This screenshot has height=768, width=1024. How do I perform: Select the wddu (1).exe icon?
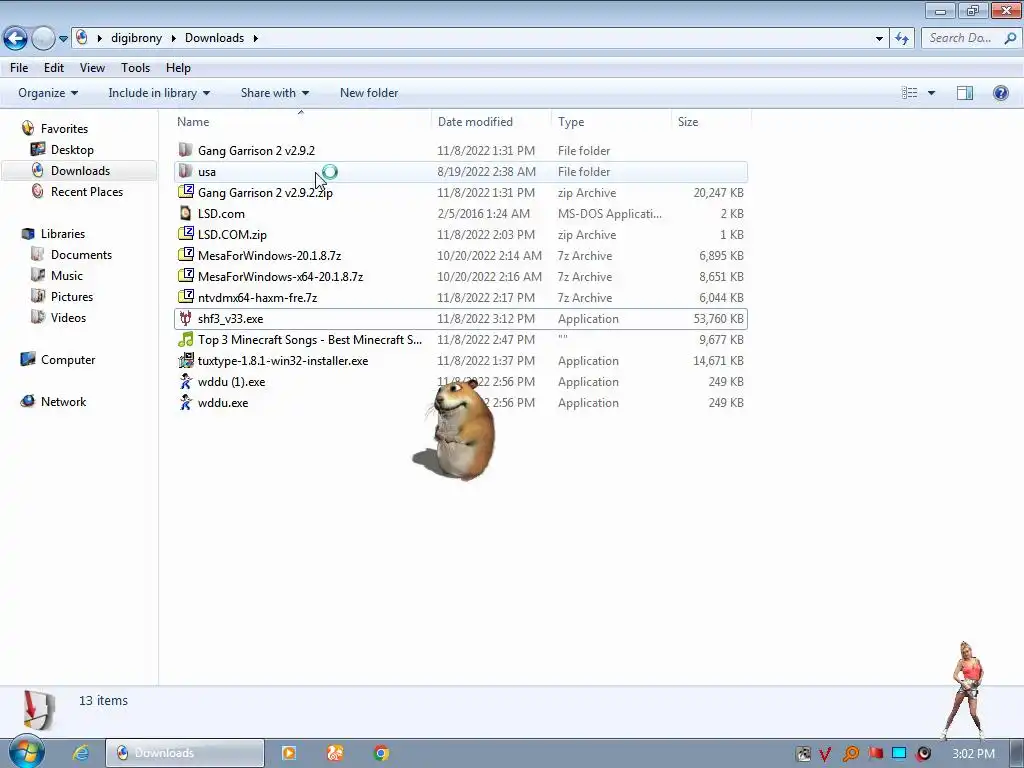click(186, 381)
